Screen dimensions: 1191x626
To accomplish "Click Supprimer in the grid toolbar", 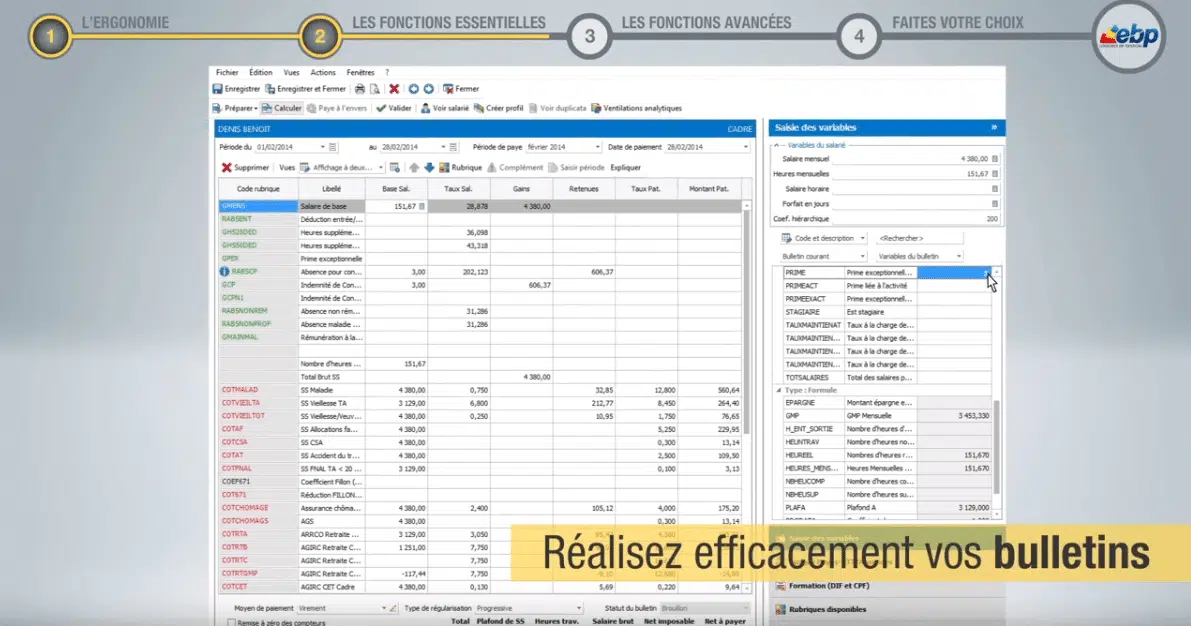I will pyautogui.click(x=245, y=167).
